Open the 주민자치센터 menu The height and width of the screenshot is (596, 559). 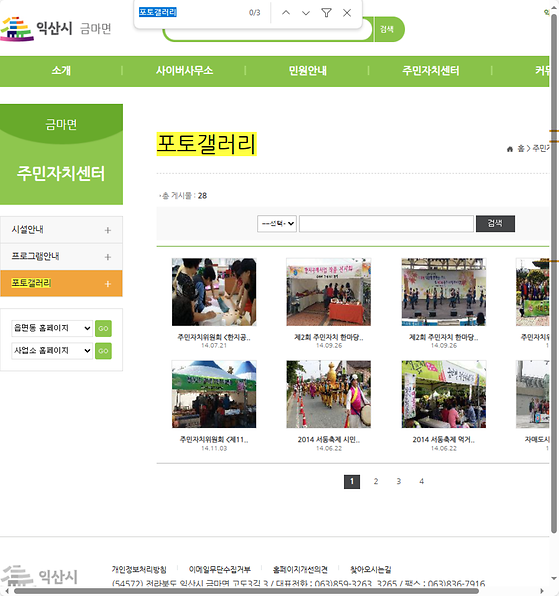(x=431, y=71)
